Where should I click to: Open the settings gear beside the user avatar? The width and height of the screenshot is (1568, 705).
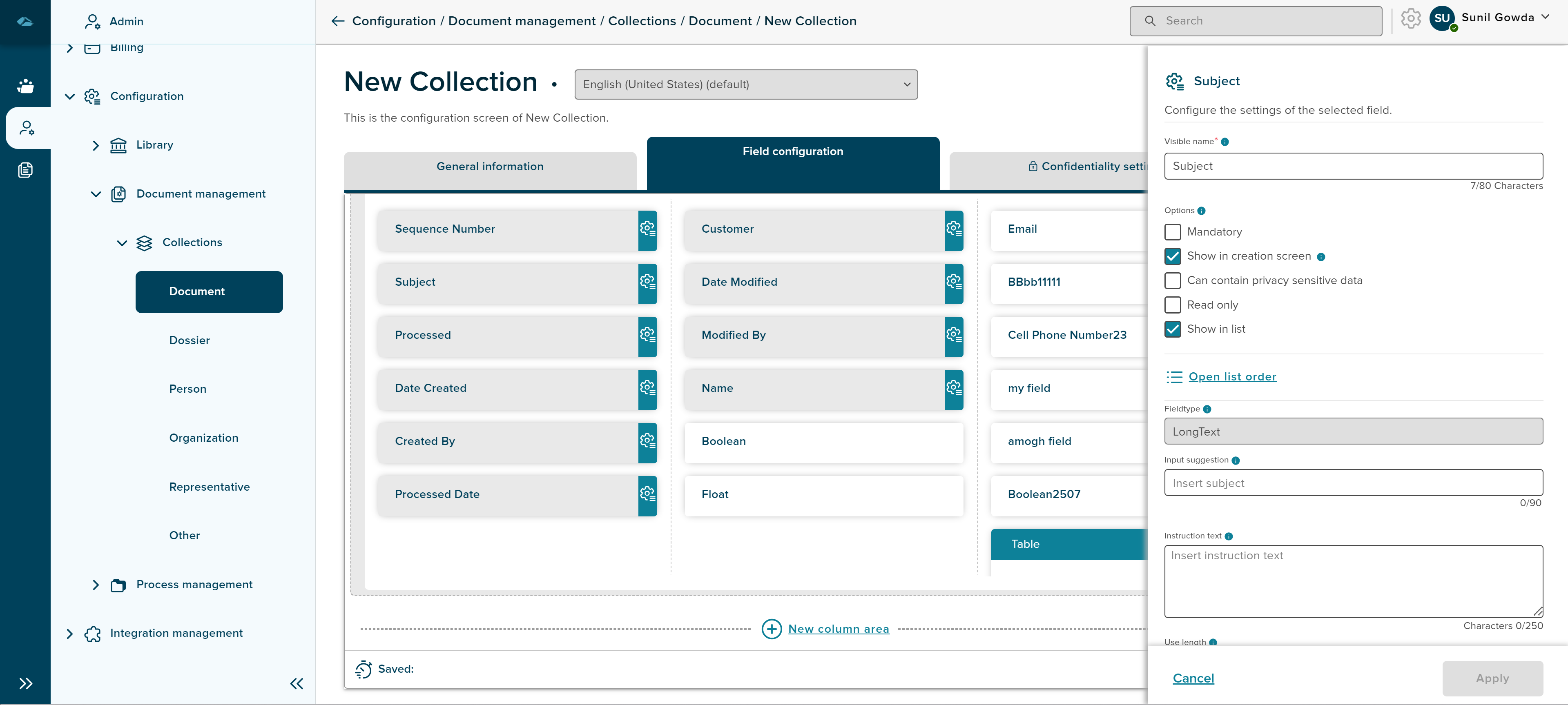coord(1410,19)
